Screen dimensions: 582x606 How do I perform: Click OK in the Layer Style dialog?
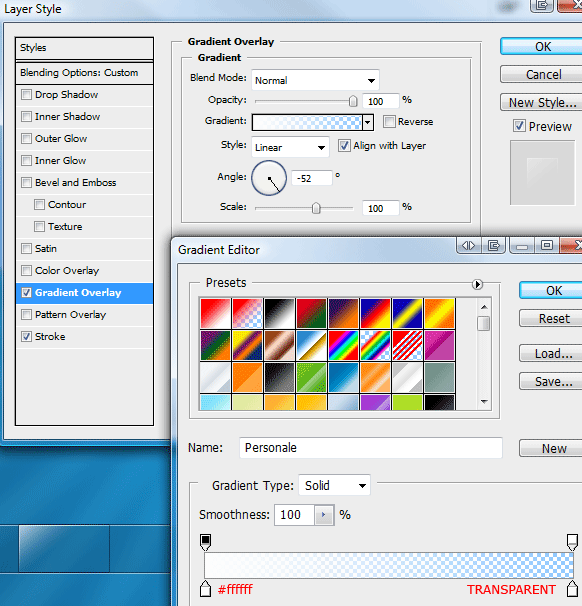click(541, 46)
